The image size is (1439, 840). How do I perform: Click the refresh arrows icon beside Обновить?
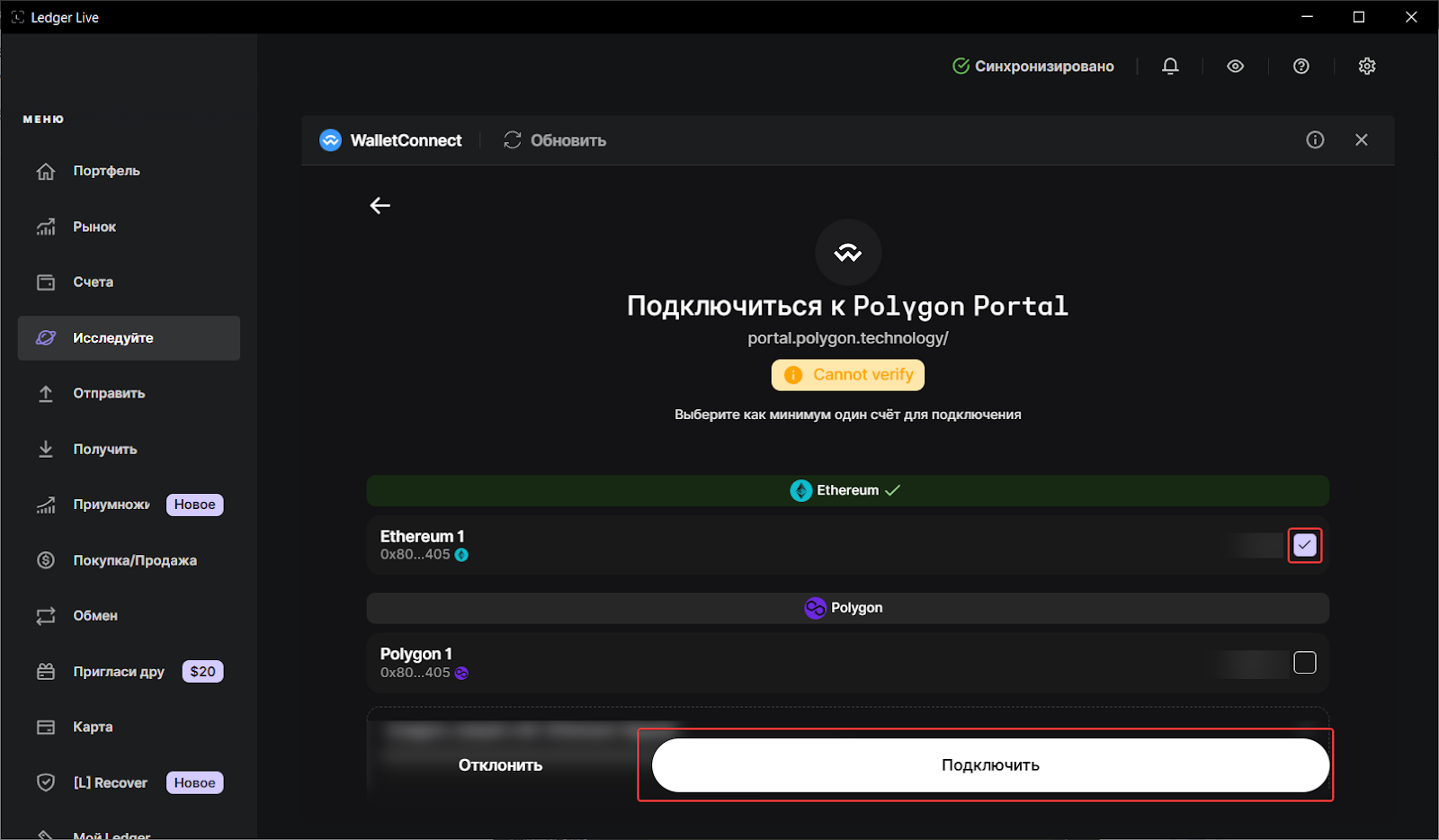513,140
